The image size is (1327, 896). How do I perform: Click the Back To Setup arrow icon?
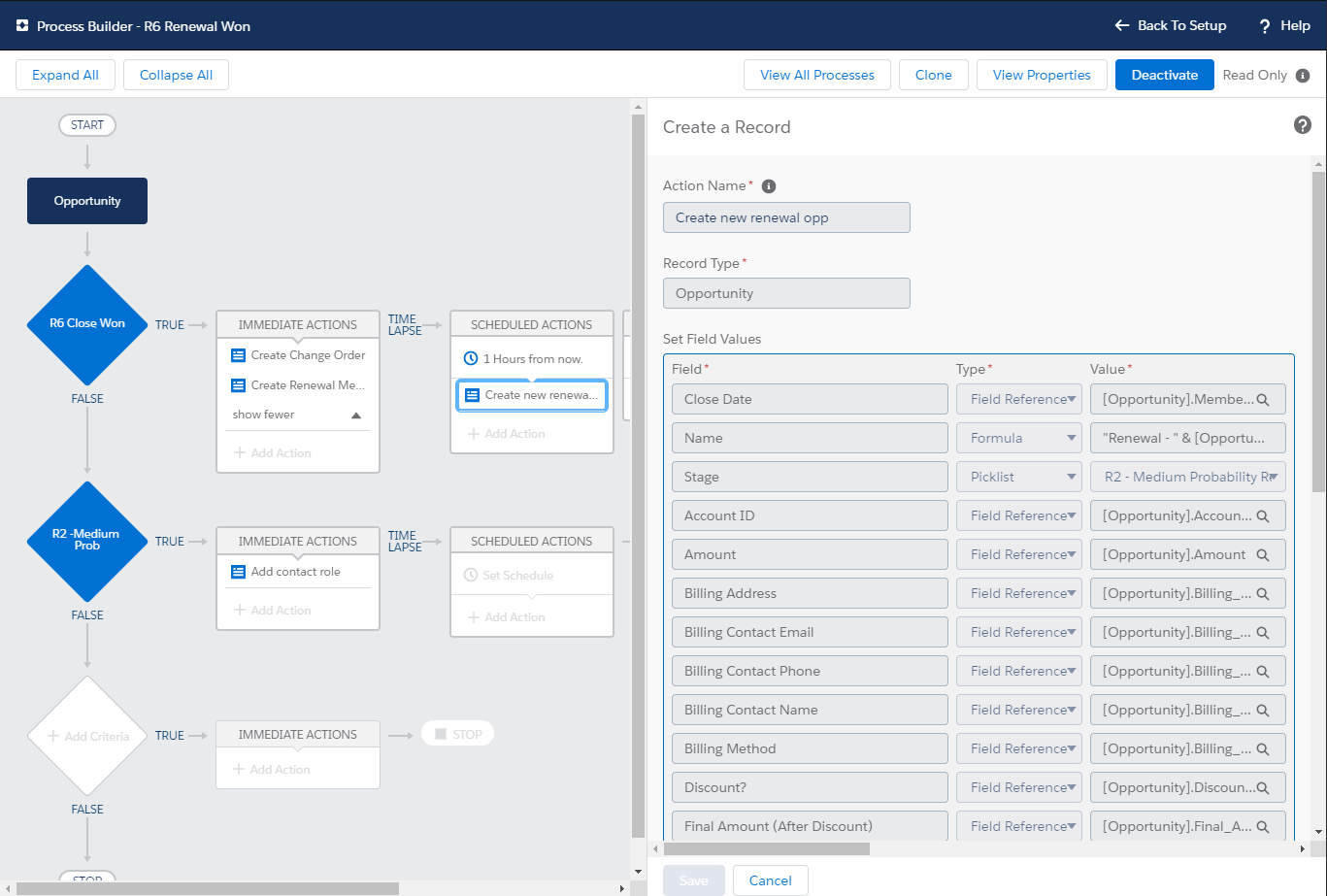1122,25
